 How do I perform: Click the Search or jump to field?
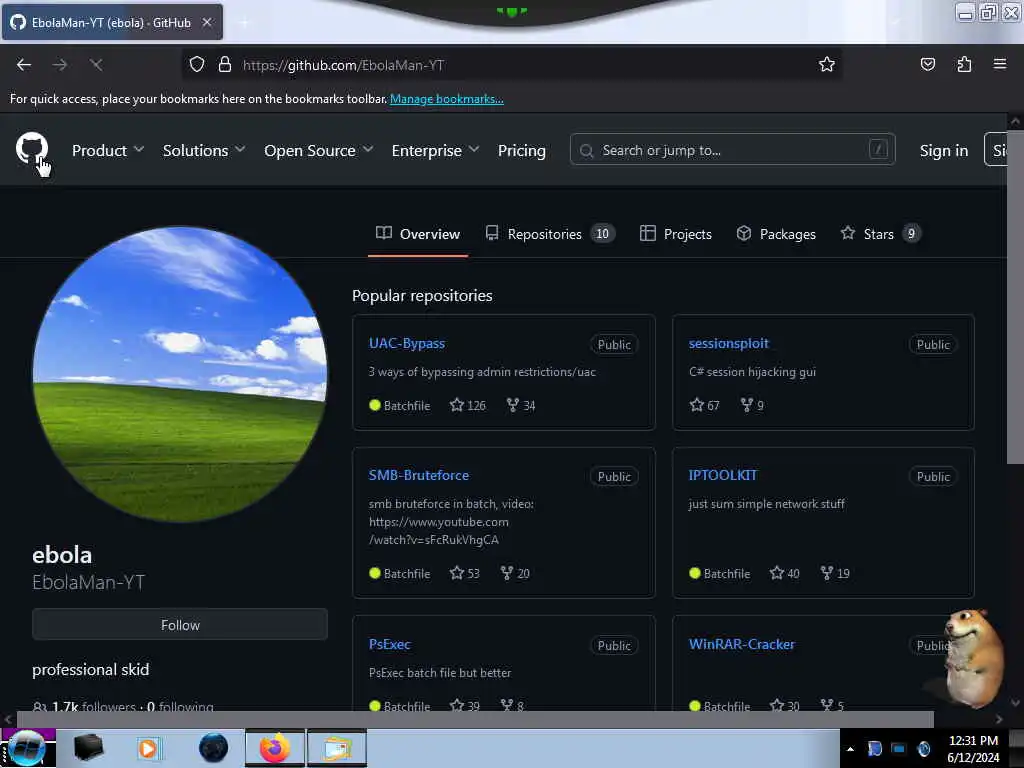732,150
